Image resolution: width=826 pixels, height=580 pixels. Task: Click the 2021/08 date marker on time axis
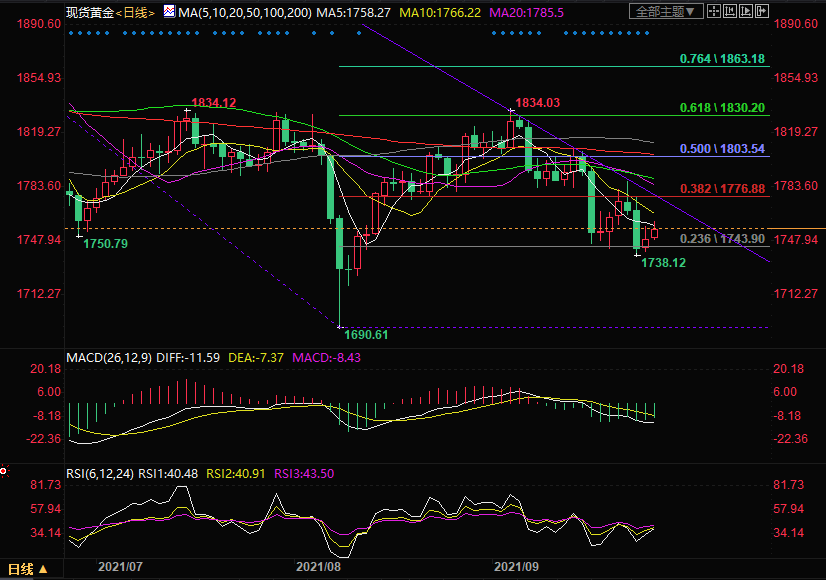point(318,566)
